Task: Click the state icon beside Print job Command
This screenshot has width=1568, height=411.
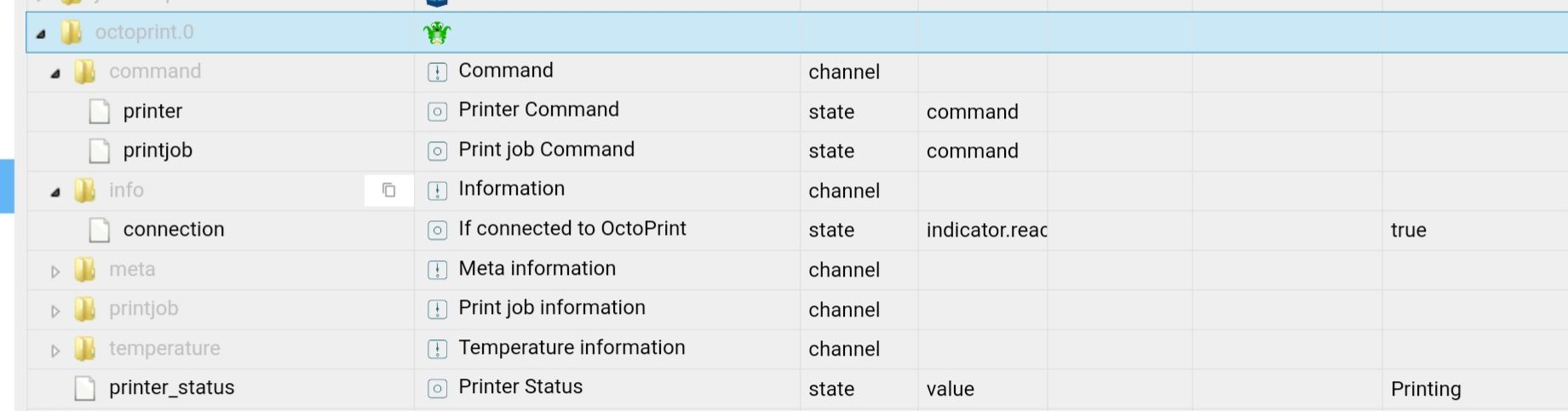Action: tap(437, 151)
